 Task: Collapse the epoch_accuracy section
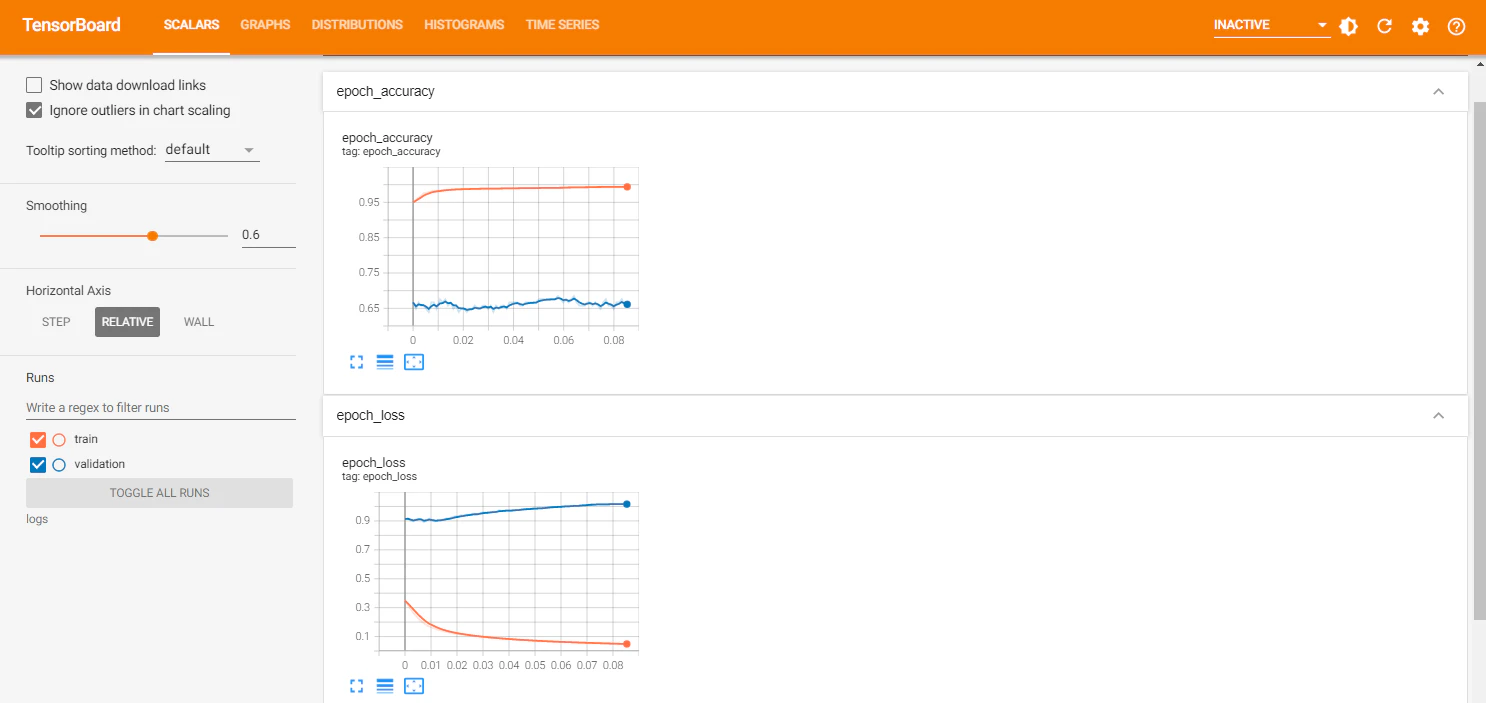(x=1438, y=91)
